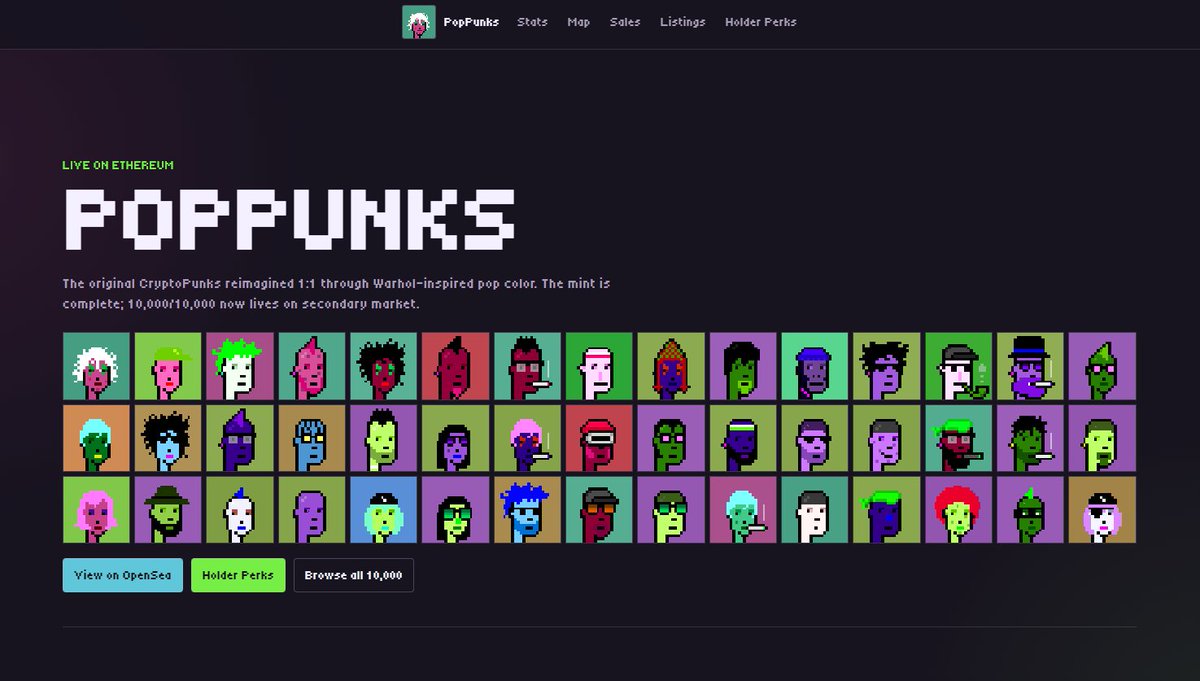
Task: Select green mohawk punk with pink glasses
Action: [x=1102, y=366]
